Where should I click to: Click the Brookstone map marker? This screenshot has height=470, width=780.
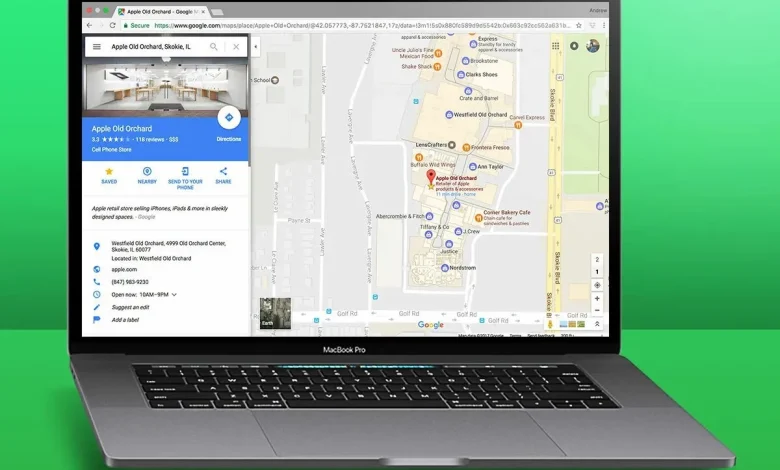(465, 61)
